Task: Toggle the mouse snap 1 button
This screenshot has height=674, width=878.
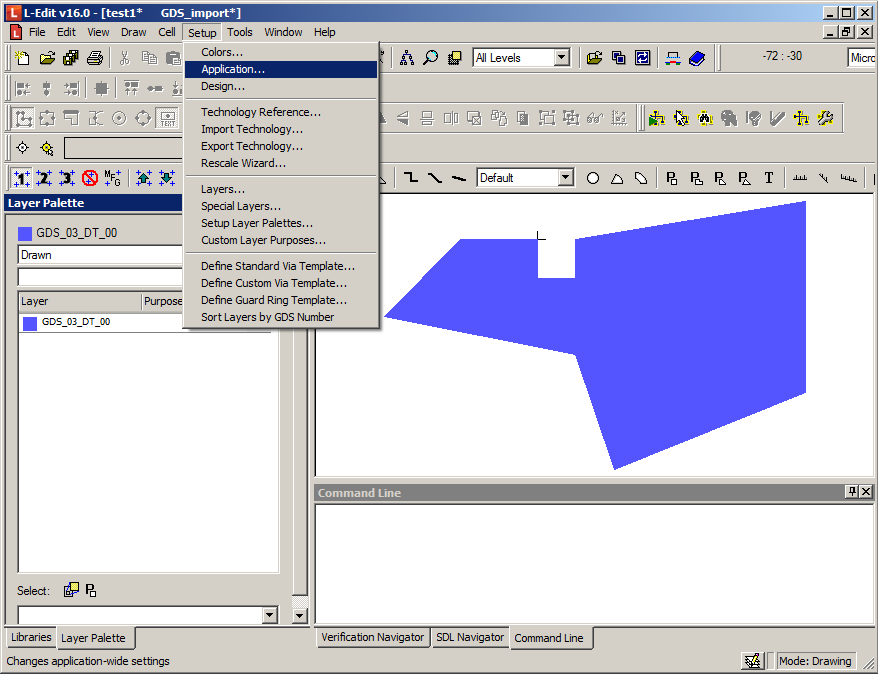Action: click(x=22, y=178)
